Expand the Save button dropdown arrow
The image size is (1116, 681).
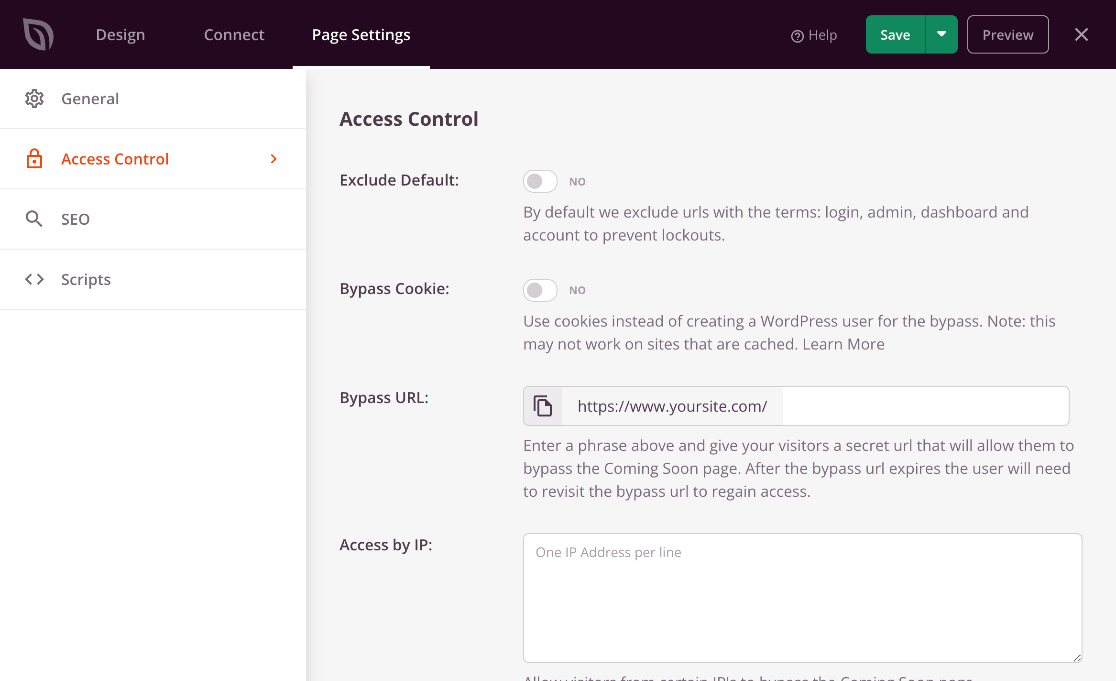tap(941, 33)
